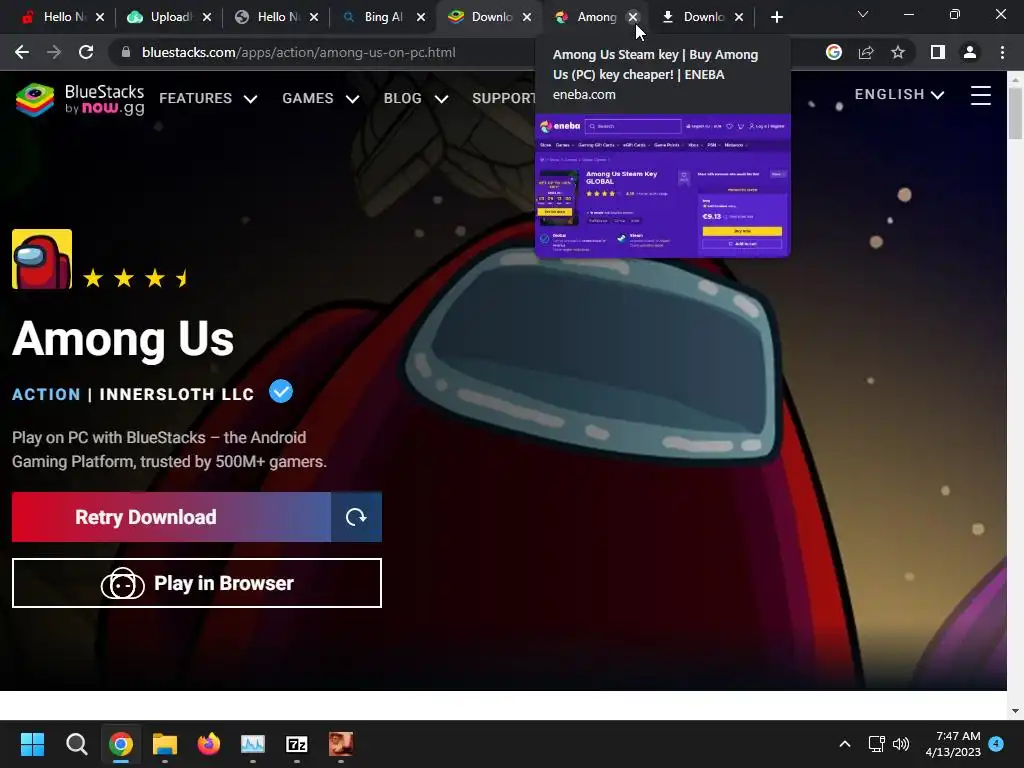Go back with the browser back arrow
This screenshot has height=768, width=1024.
(x=22, y=52)
